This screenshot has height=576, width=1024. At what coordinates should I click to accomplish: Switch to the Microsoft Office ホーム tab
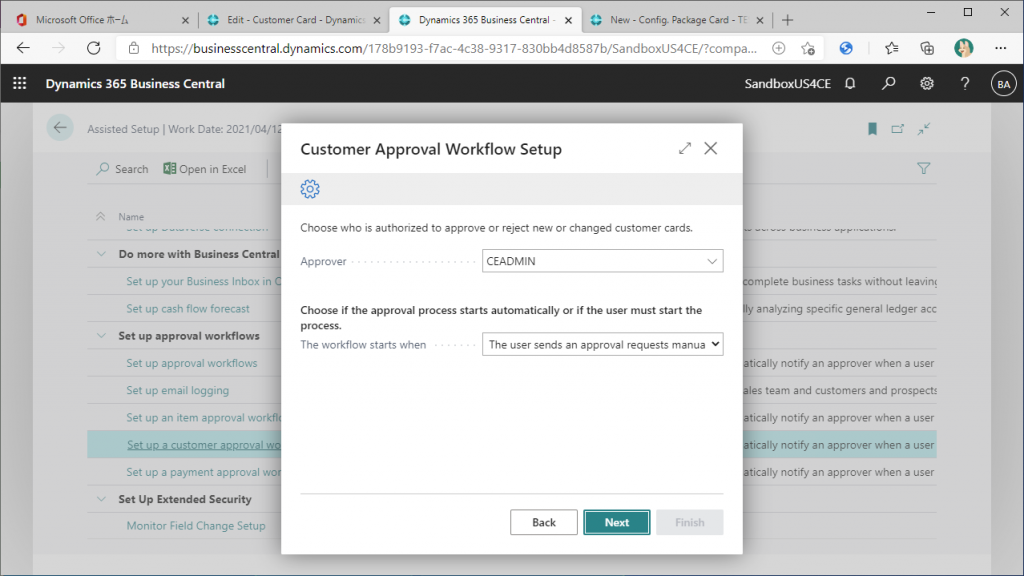point(100,20)
